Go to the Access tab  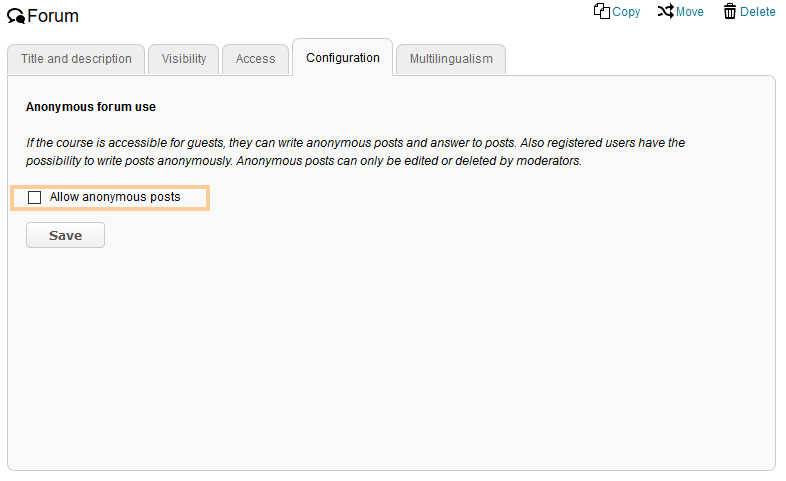(x=255, y=59)
